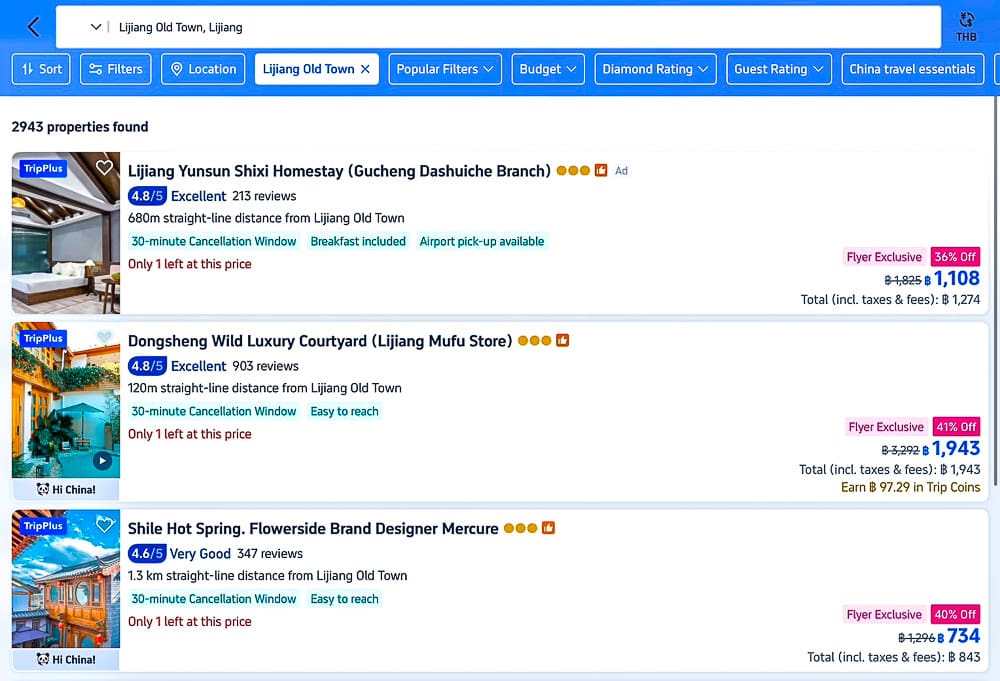The height and width of the screenshot is (681, 1000).
Task: Play the Dongsheng courtyard video preview
Action: (x=102, y=460)
